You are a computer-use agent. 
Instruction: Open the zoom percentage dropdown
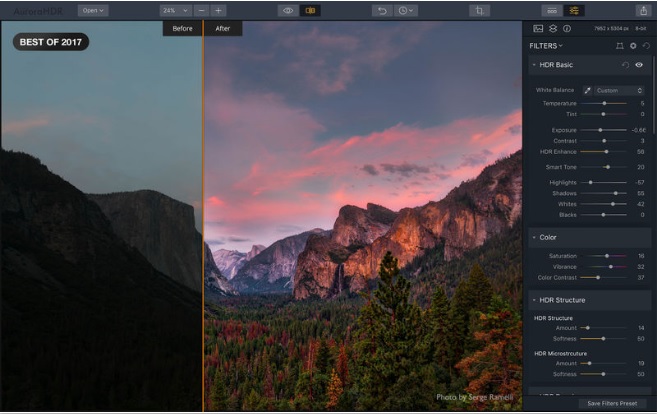point(175,10)
